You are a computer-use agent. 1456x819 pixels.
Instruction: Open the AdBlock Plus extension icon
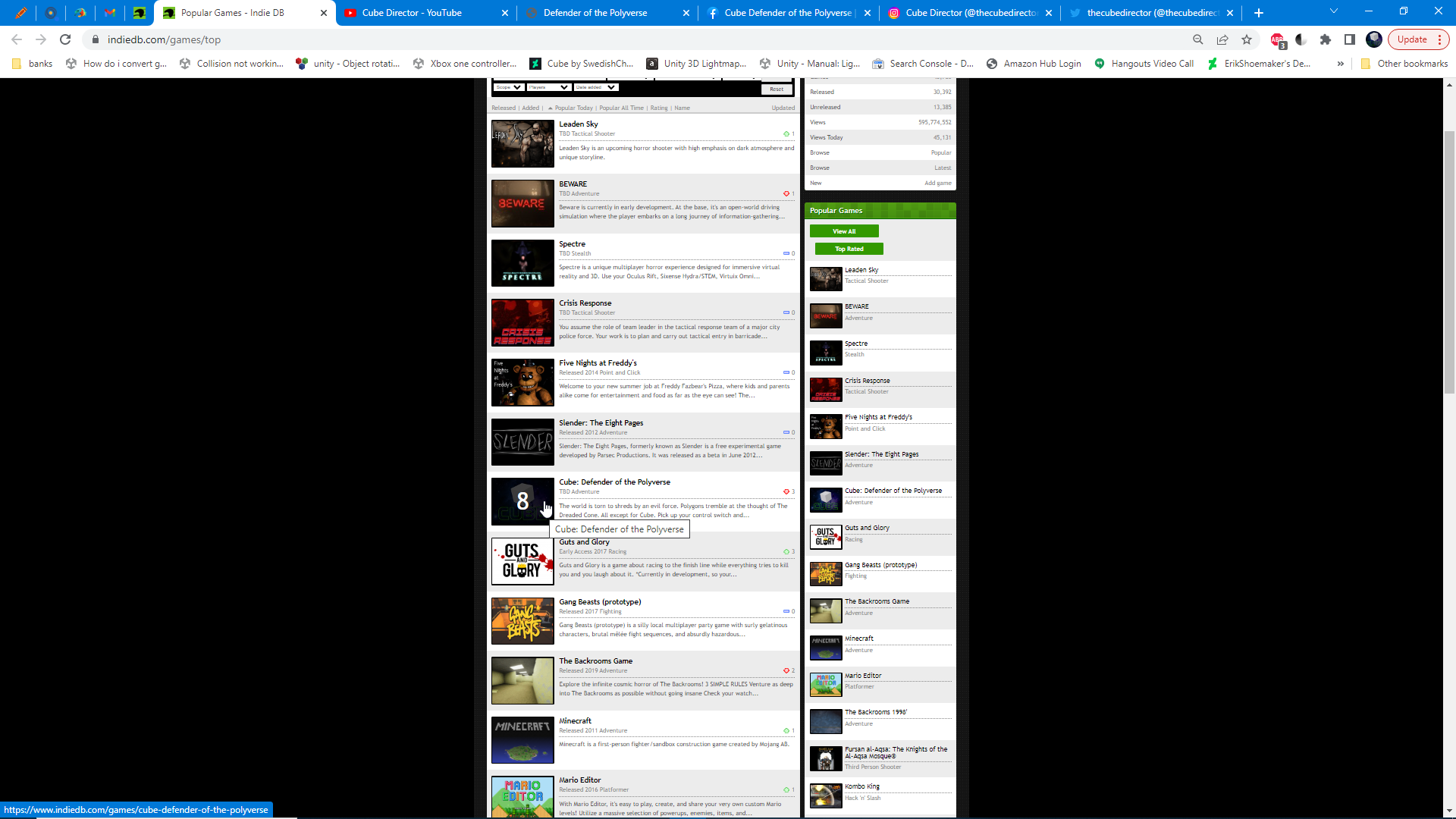pyautogui.click(x=1278, y=39)
